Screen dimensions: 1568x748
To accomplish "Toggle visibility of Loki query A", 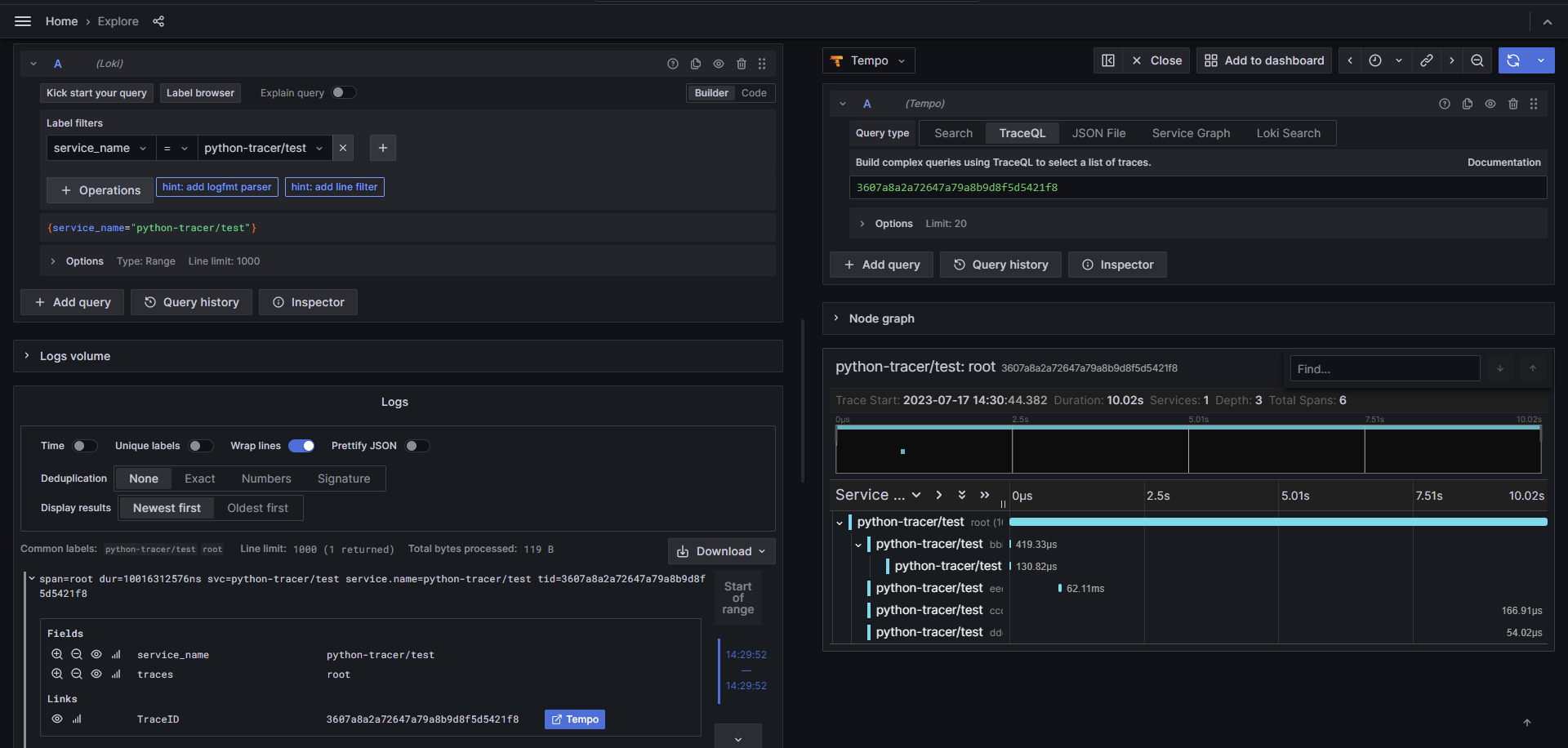I will pos(719,64).
